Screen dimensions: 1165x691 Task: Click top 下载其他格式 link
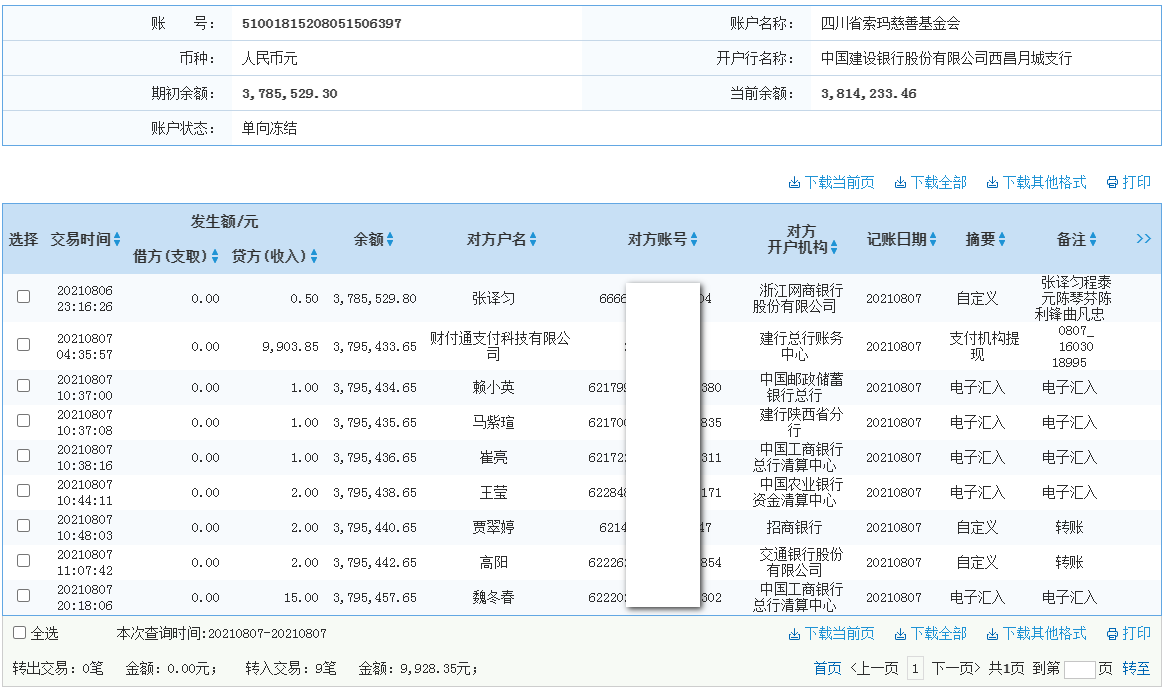pos(1036,183)
